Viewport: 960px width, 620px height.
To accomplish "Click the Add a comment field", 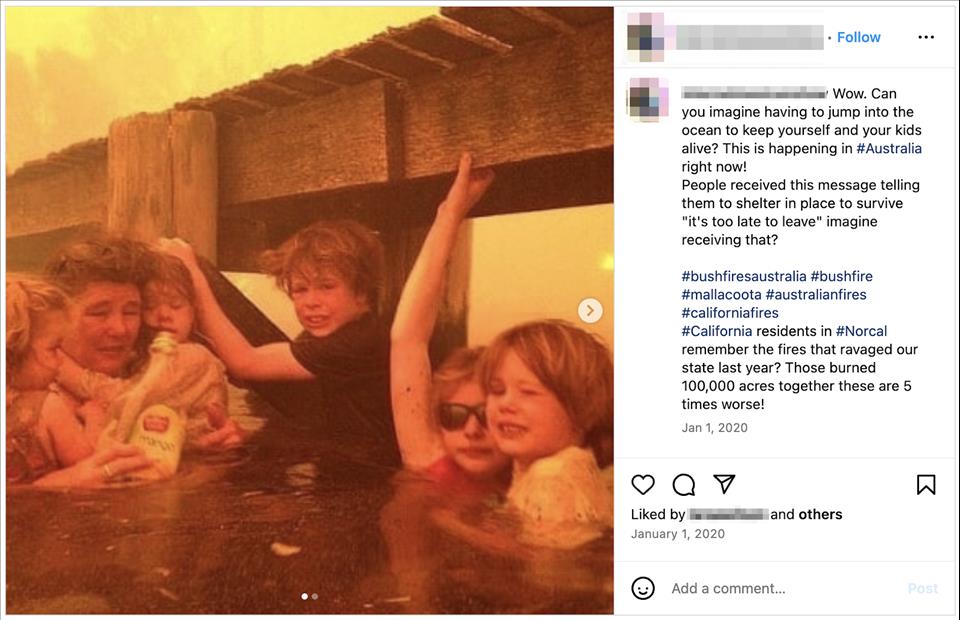I will pos(780,588).
